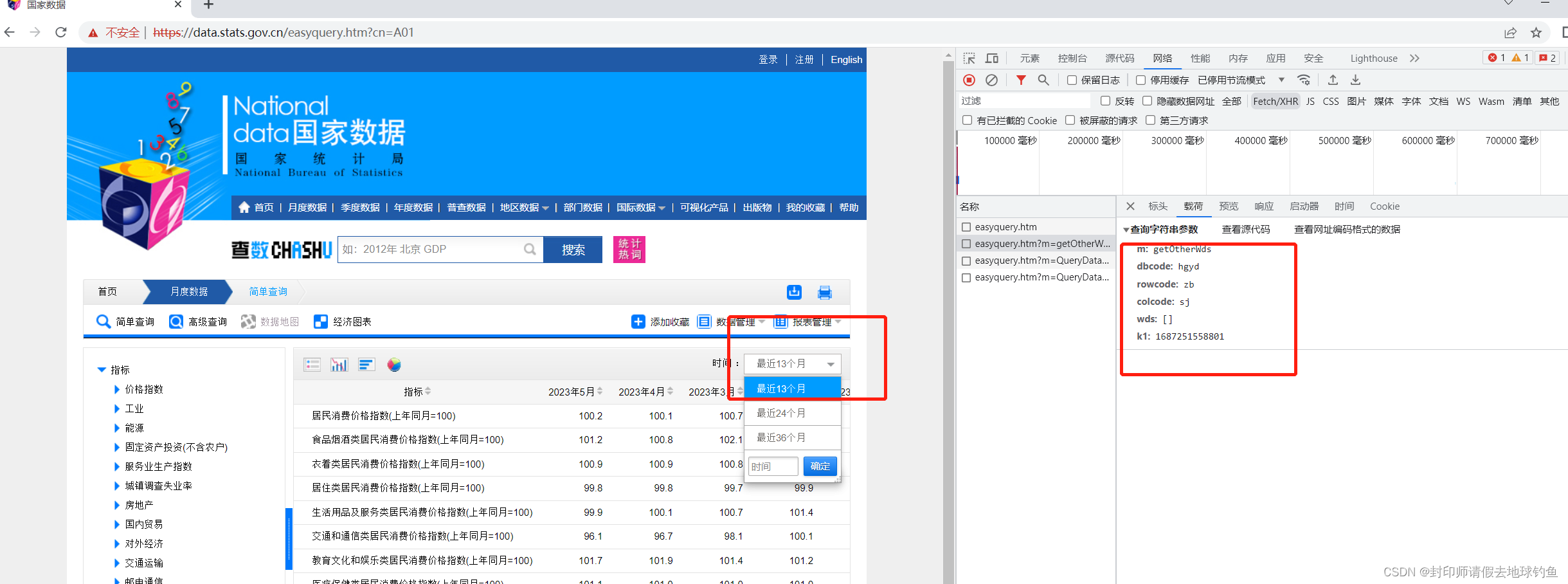Select the DevTools inspect element icon
Image resolution: width=1568 pixels, height=584 pixels.
coord(969,59)
